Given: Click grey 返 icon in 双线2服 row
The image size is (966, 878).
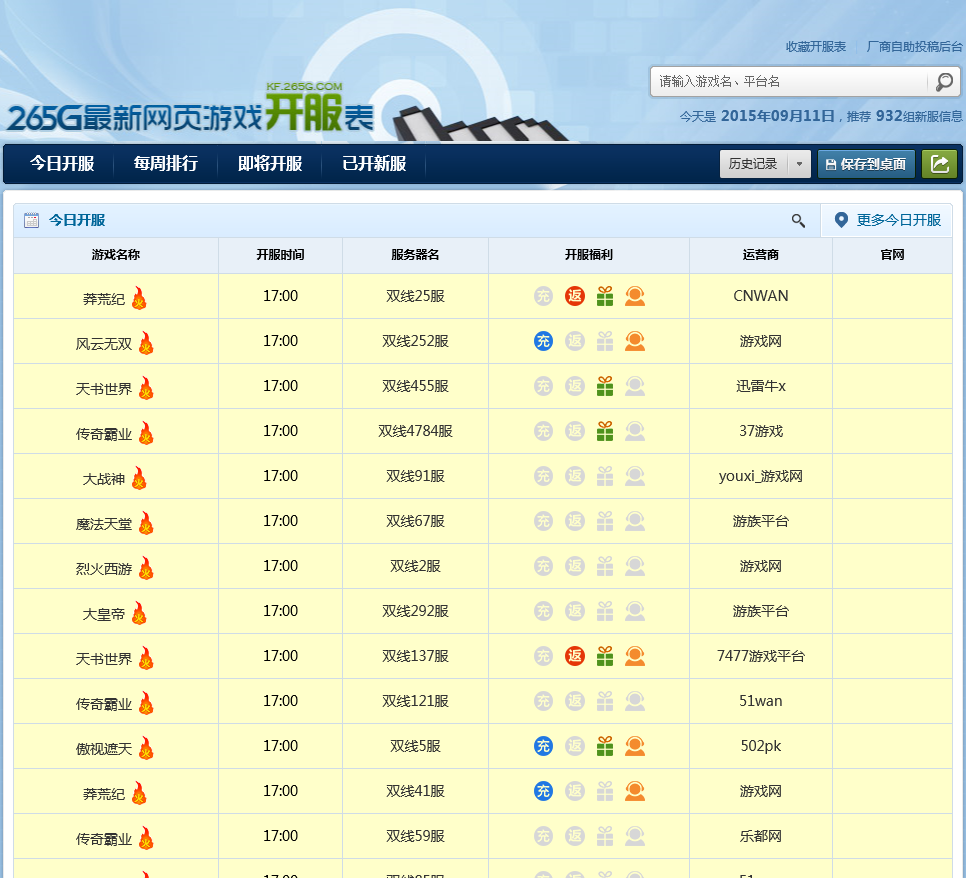Looking at the screenshot, I should pos(575,566).
